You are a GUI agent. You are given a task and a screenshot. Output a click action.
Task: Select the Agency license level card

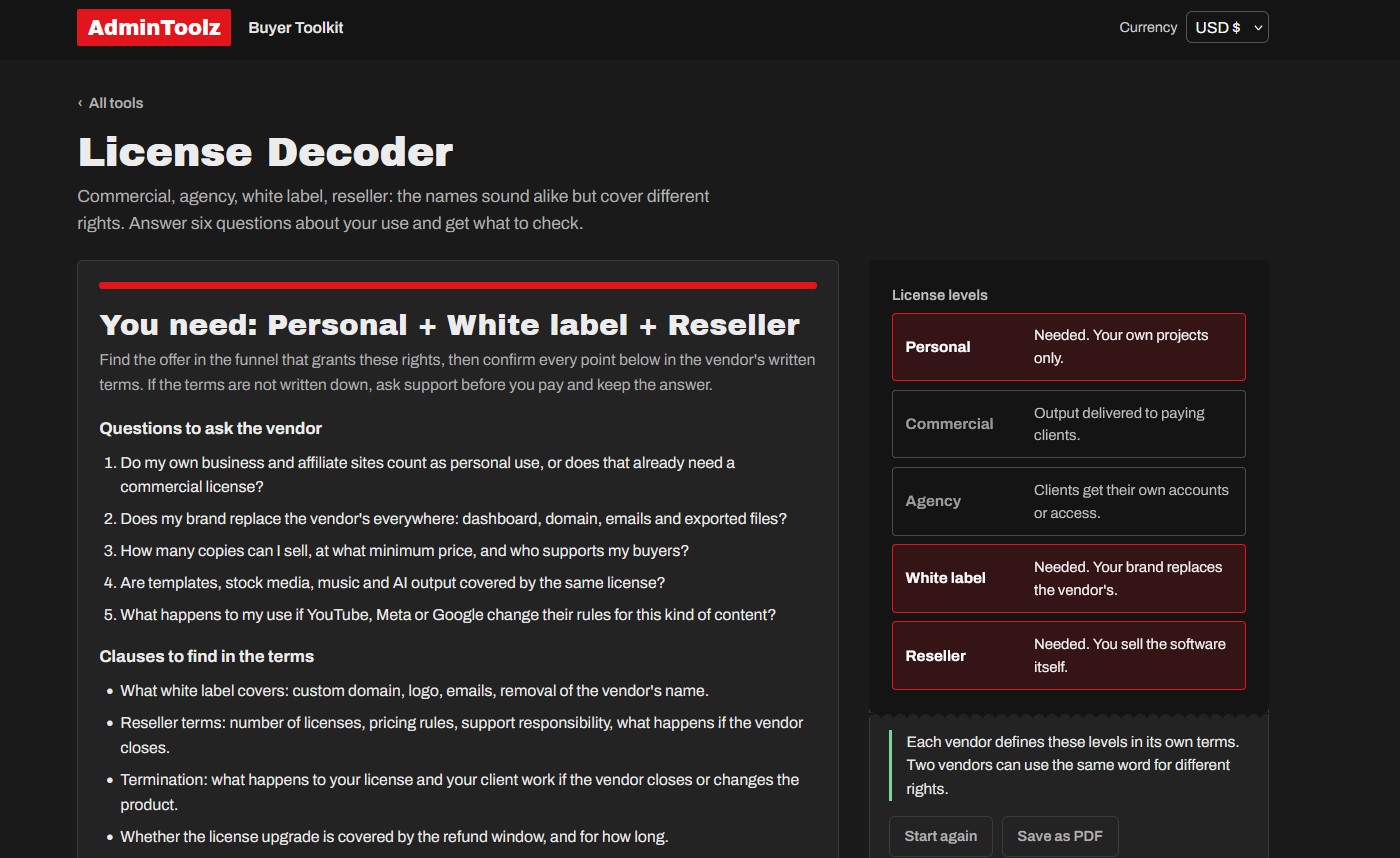tap(1069, 501)
